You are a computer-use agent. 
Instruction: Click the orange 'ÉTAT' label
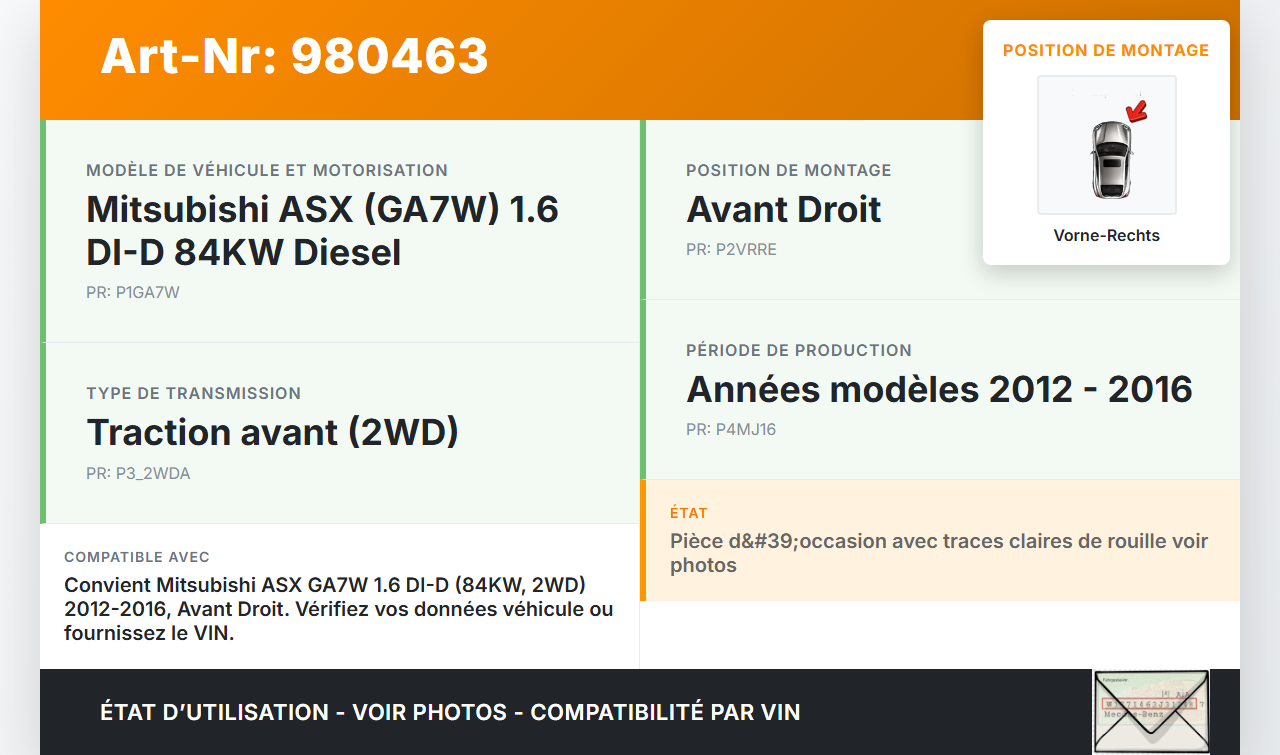tap(688, 513)
